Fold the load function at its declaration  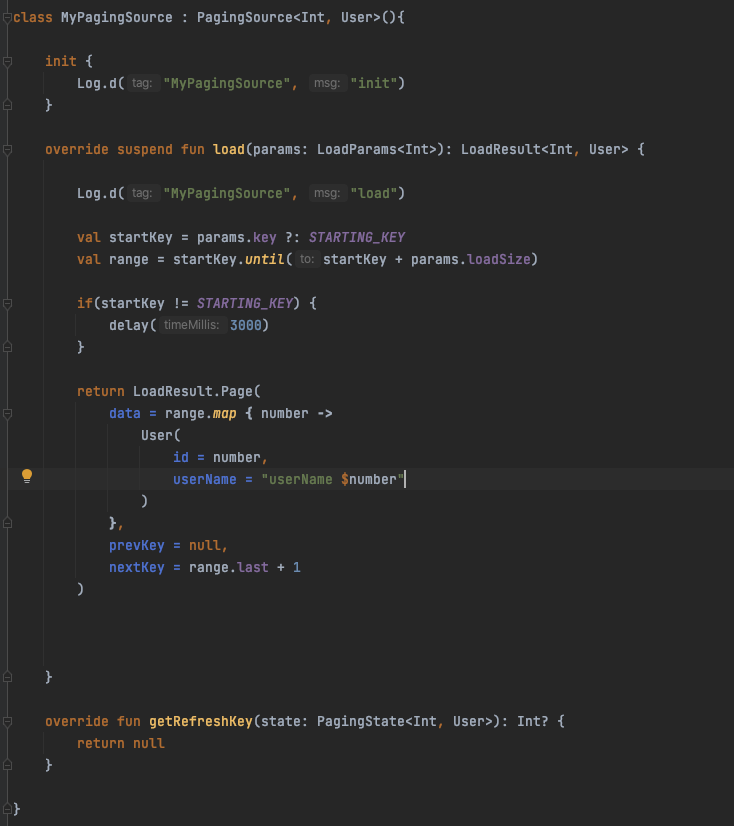pyautogui.click(x=7, y=150)
